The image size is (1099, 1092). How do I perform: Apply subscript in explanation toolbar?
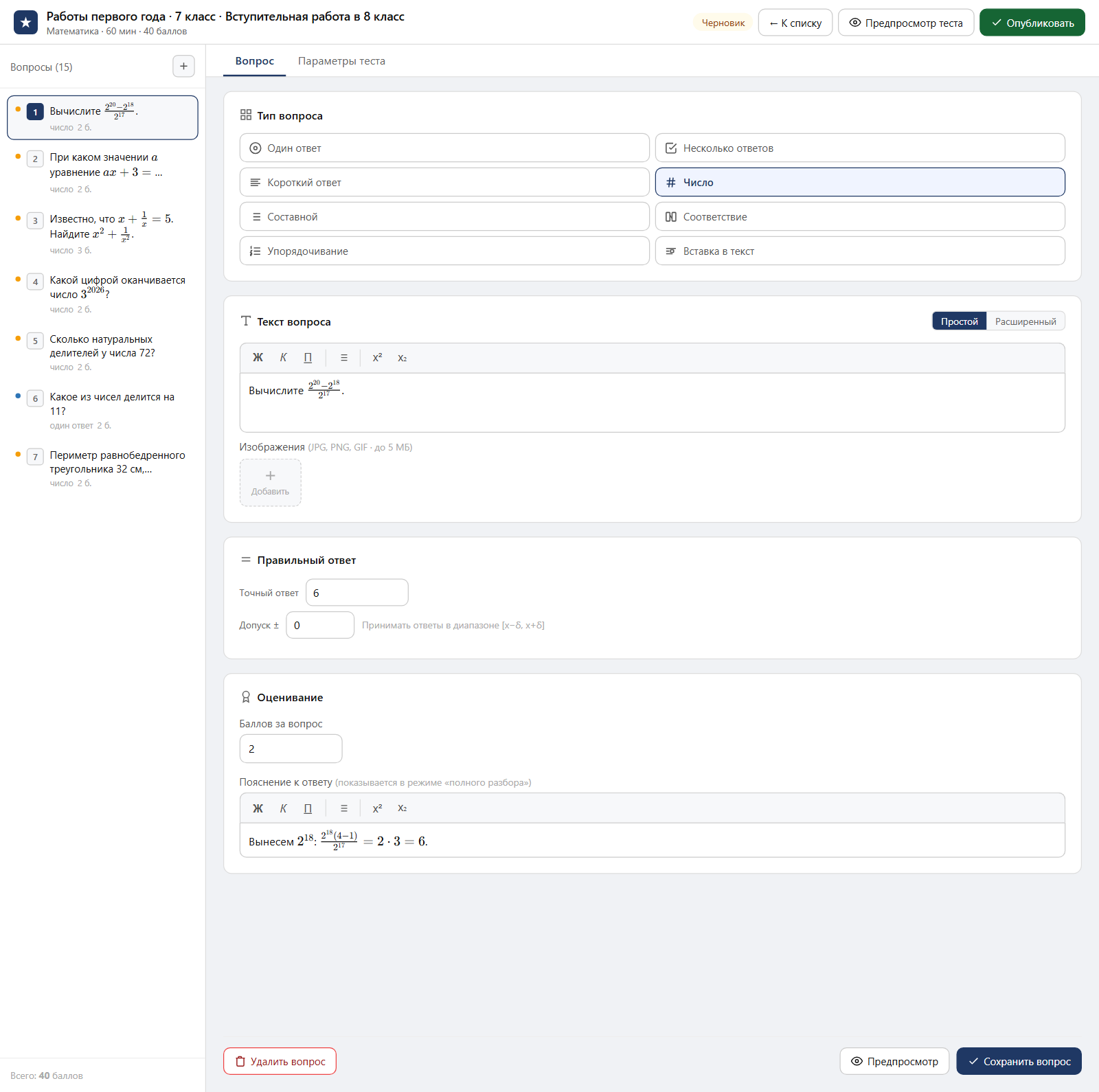point(403,808)
